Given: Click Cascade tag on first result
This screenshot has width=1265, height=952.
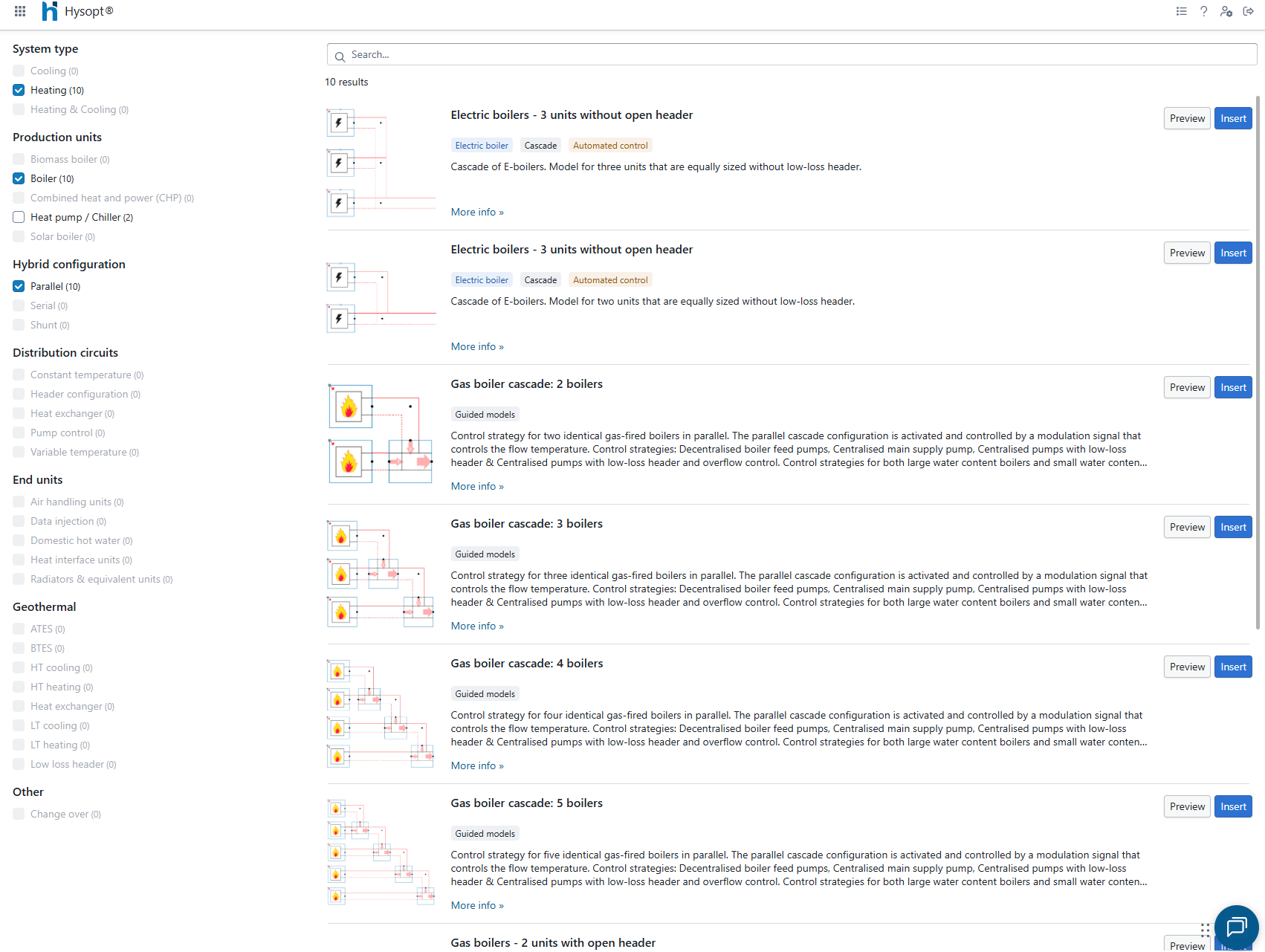Looking at the screenshot, I should coord(540,146).
